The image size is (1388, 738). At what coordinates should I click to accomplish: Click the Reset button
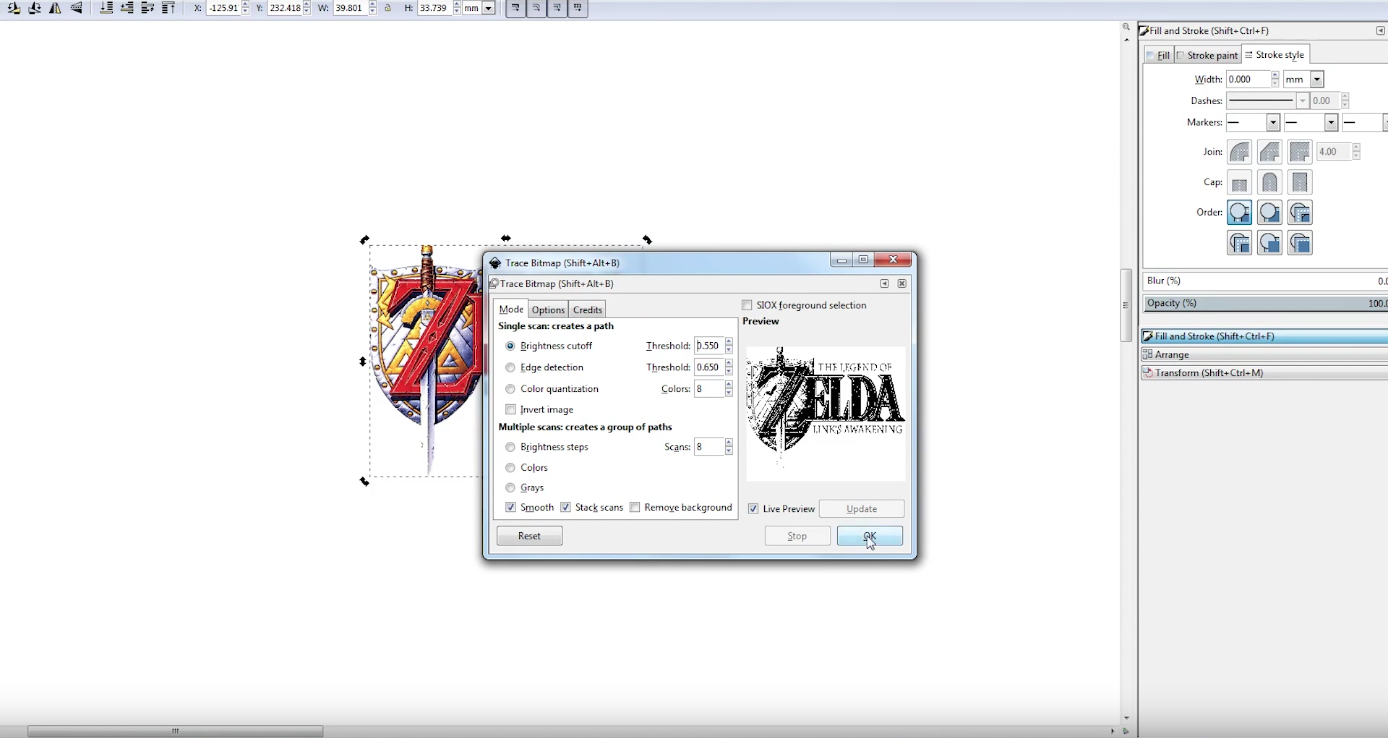click(530, 536)
